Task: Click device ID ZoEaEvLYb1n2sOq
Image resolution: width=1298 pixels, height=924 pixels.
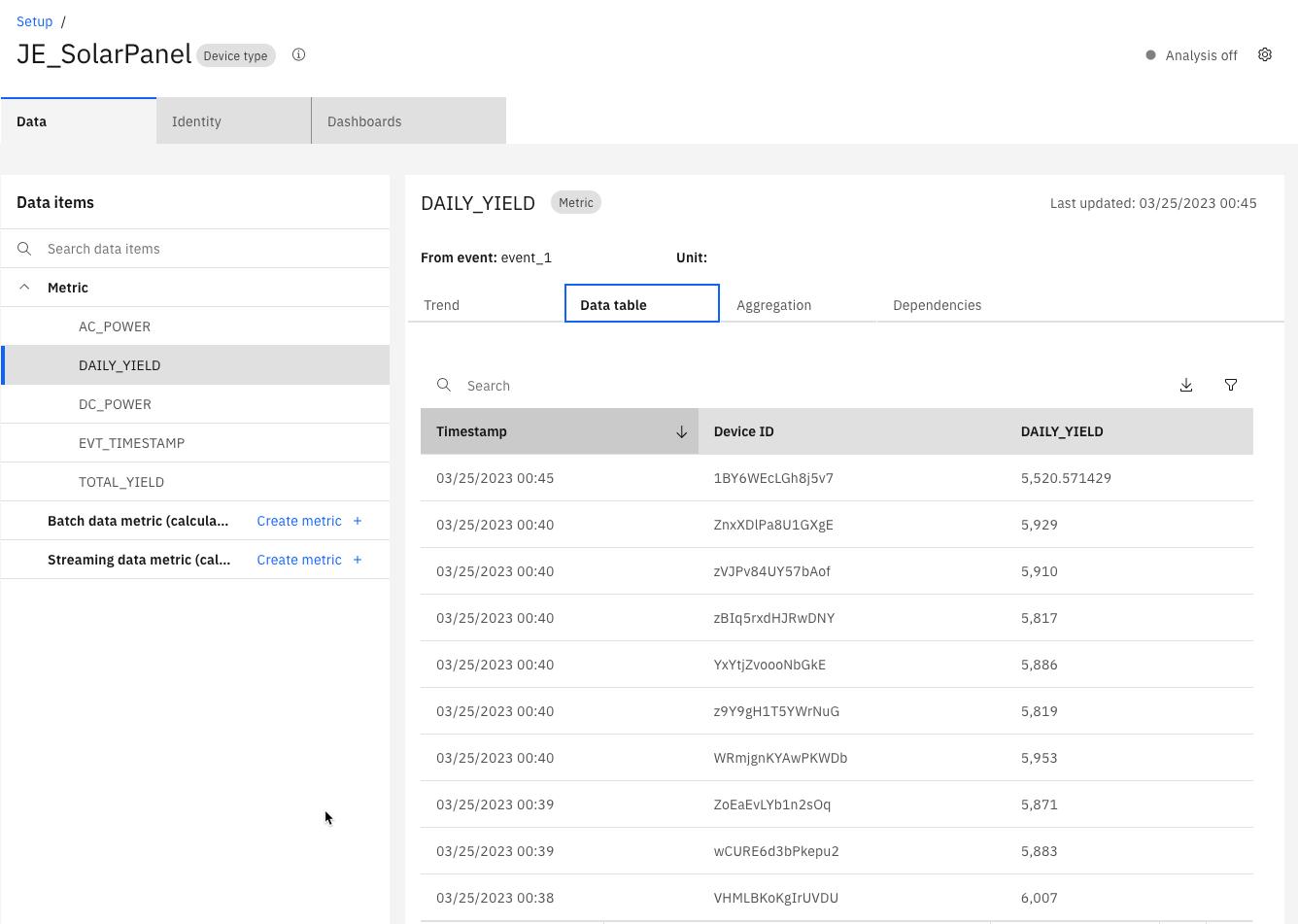Action: (x=772, y=804)
